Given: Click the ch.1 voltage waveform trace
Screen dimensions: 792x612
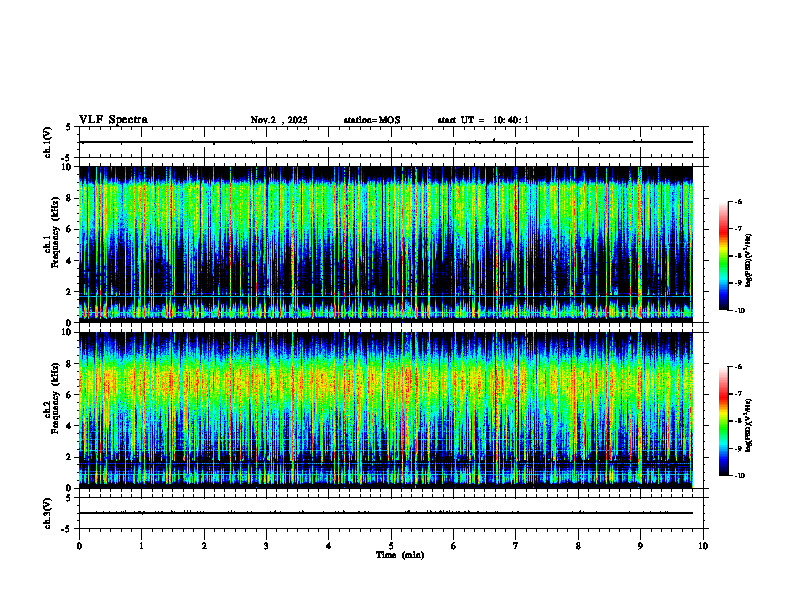Looking at the screenshot, I should click(386, 142).
